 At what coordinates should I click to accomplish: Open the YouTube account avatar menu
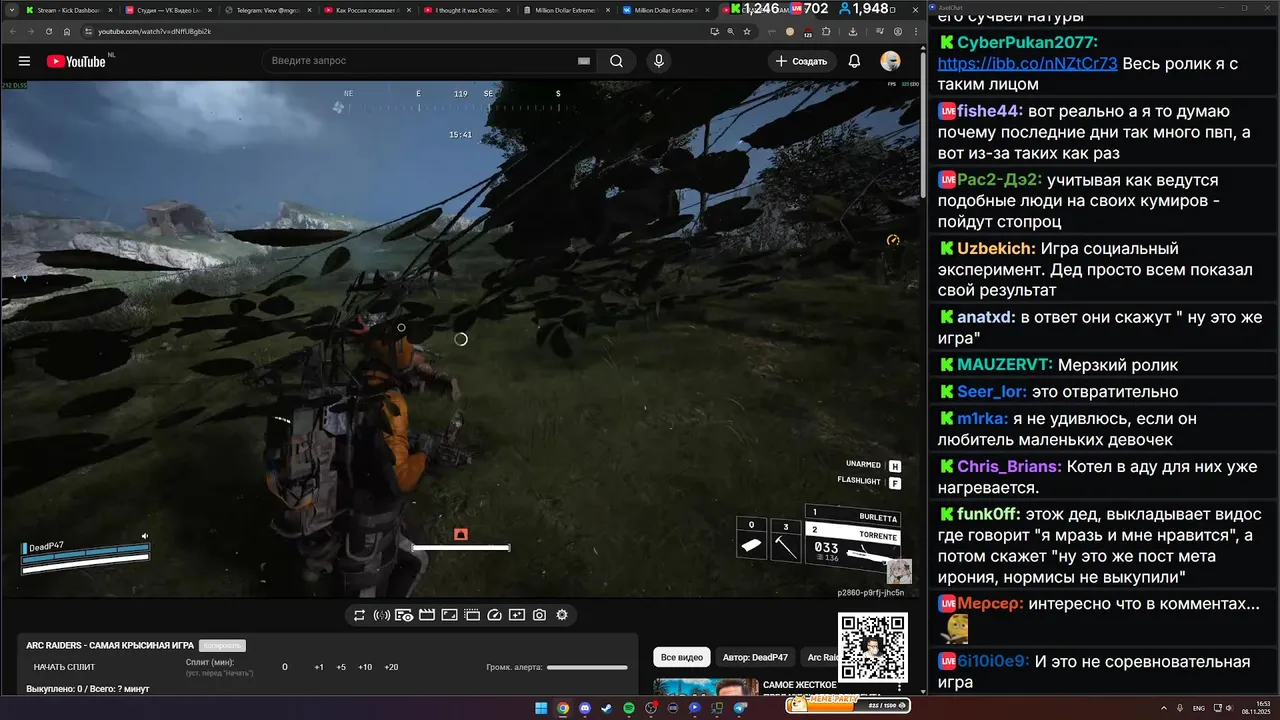890,61
